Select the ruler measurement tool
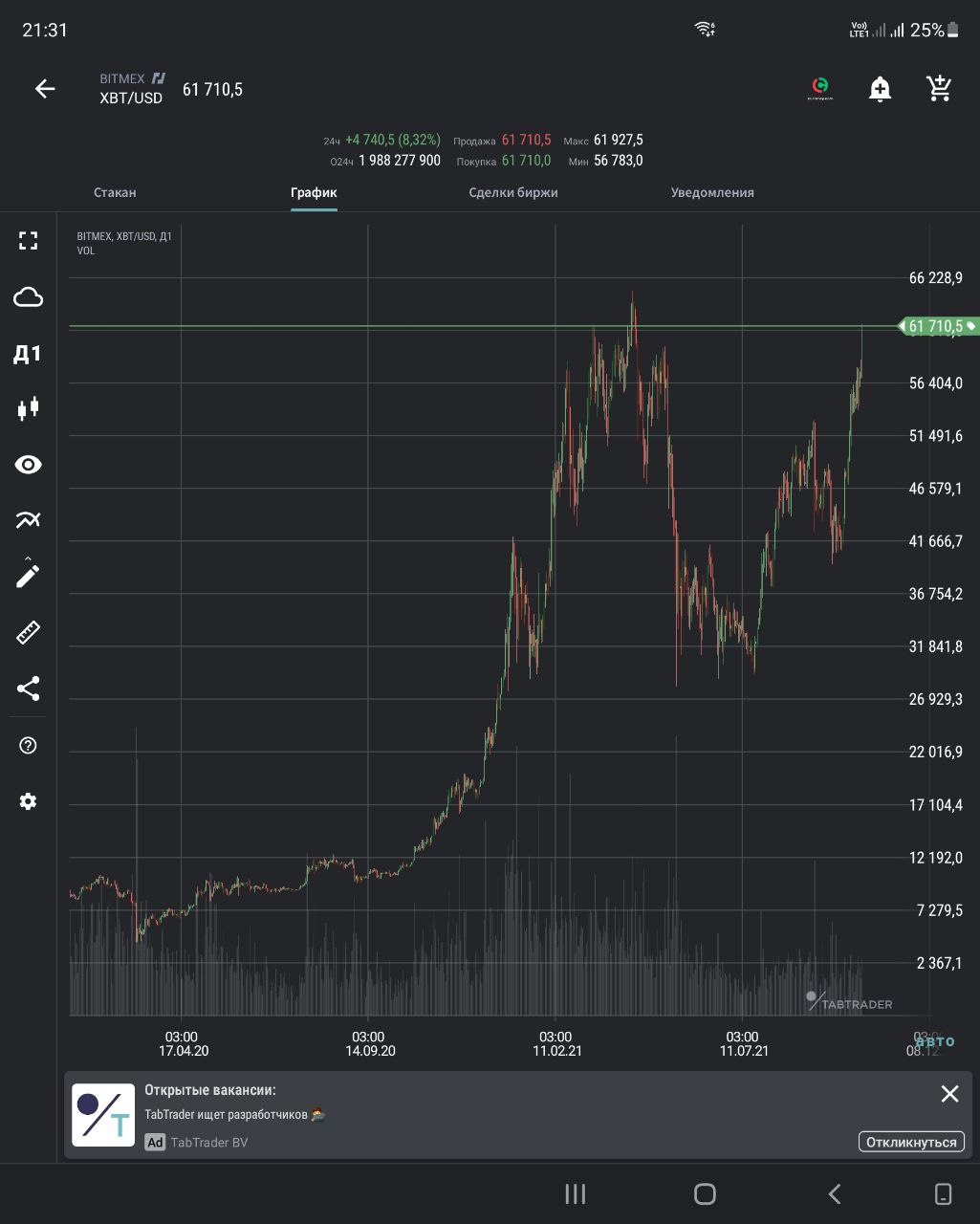This screenshot has height=1224, width=980. [x=28, y=633]
